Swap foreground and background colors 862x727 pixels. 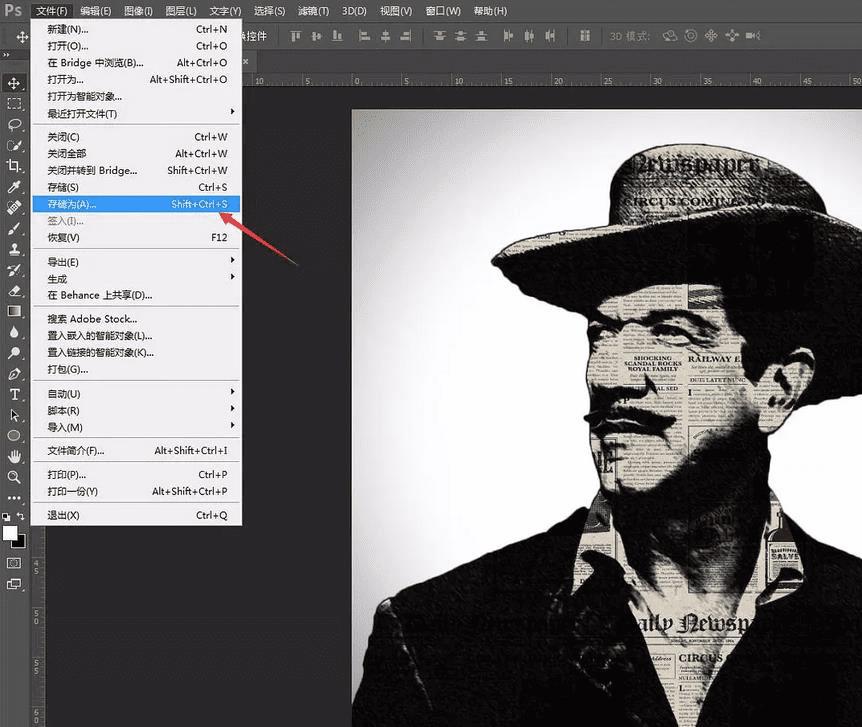point(22,517)
